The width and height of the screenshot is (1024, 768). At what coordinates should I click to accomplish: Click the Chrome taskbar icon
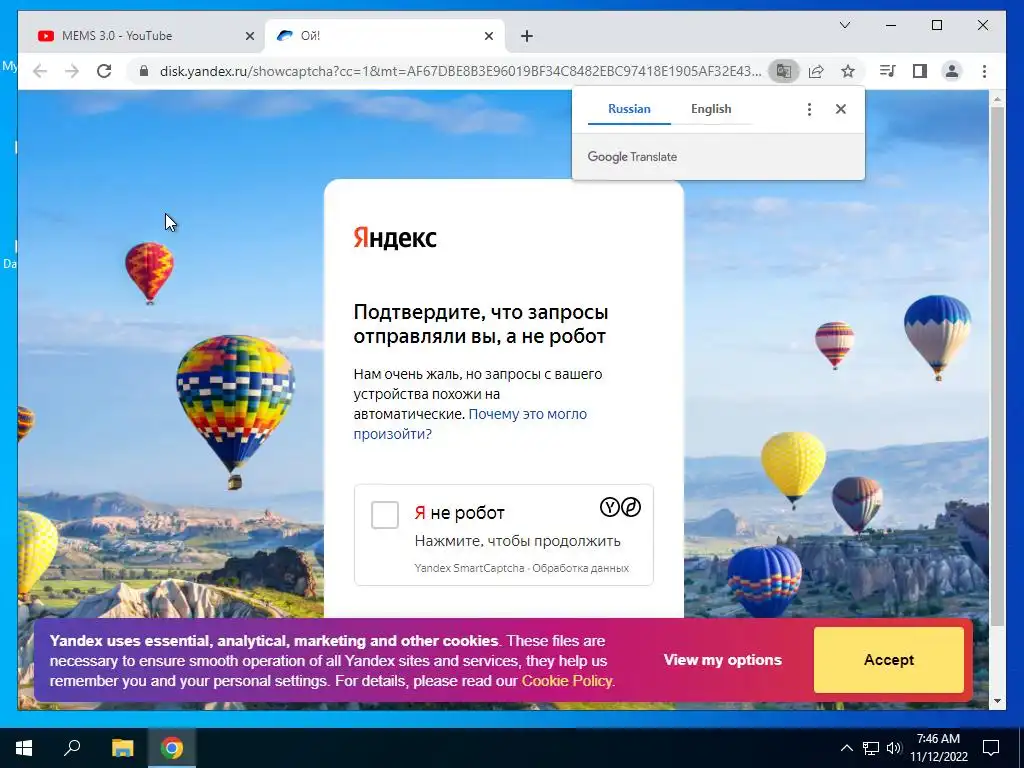click(x=172, y=748)
